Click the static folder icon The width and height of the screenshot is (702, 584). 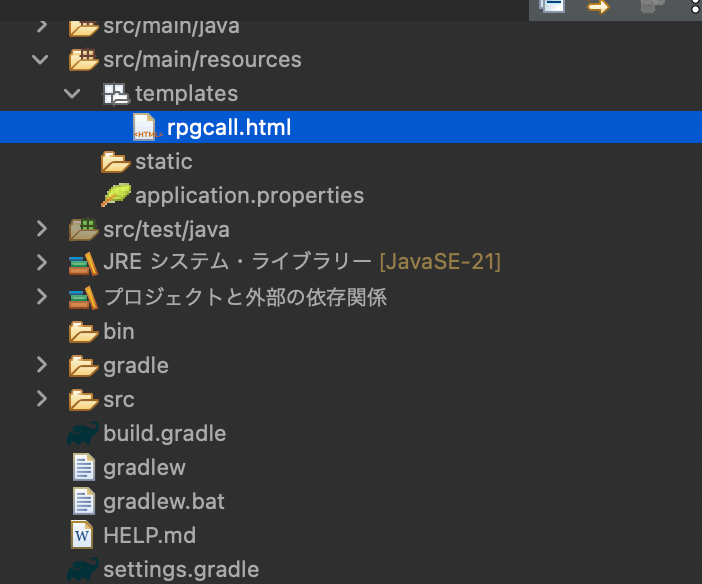(115, 162)
